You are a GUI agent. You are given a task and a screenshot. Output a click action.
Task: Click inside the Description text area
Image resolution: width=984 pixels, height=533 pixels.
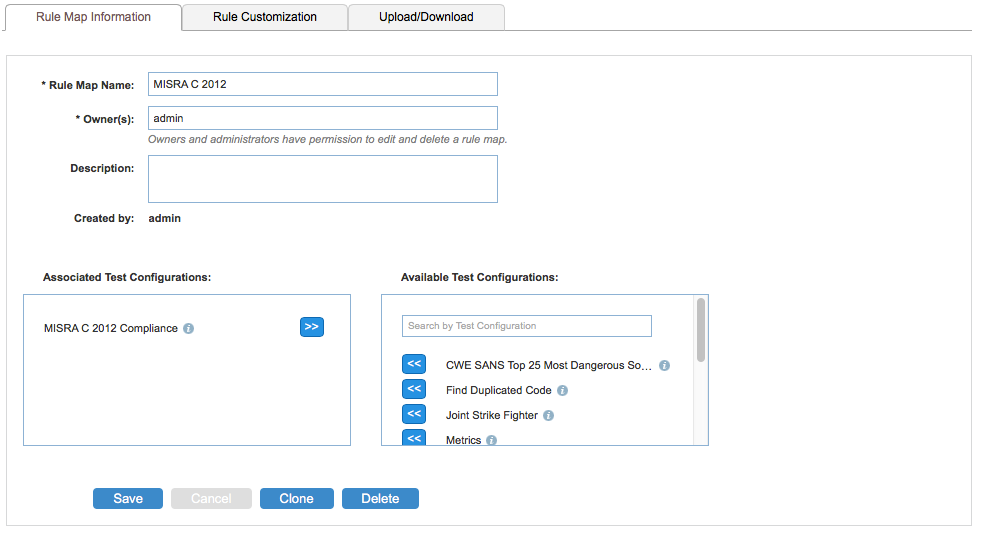[x=323, y=179]
